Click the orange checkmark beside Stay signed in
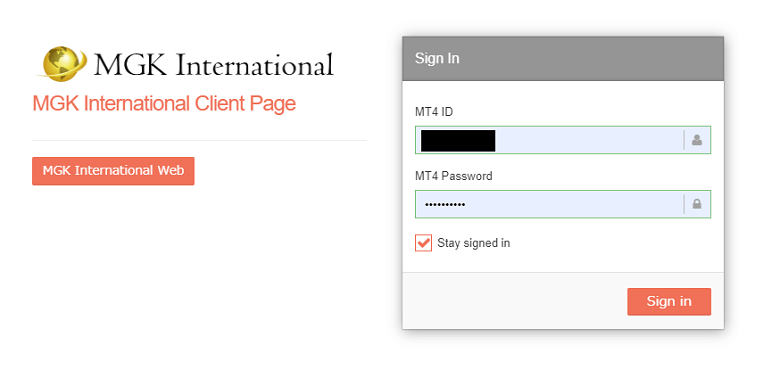The width and height of the screenshot is (780, 386). click(x=423, y=243)
